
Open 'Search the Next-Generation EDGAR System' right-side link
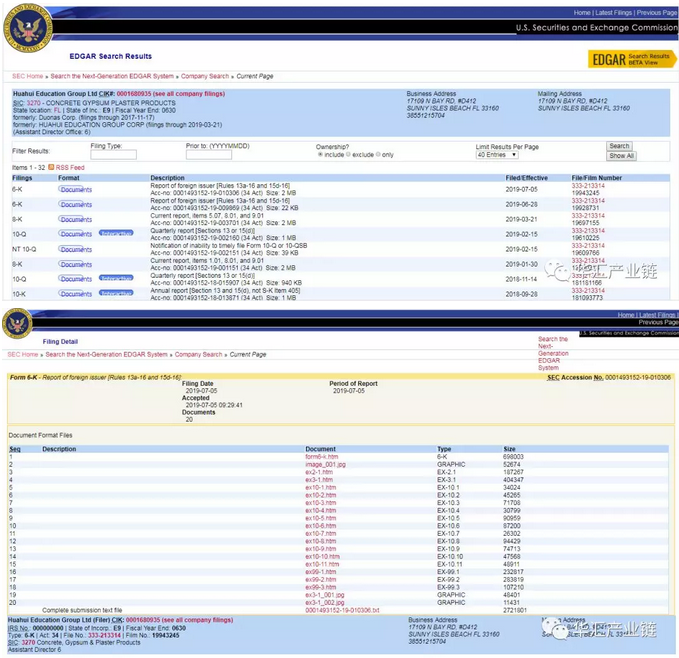[553, 353]
